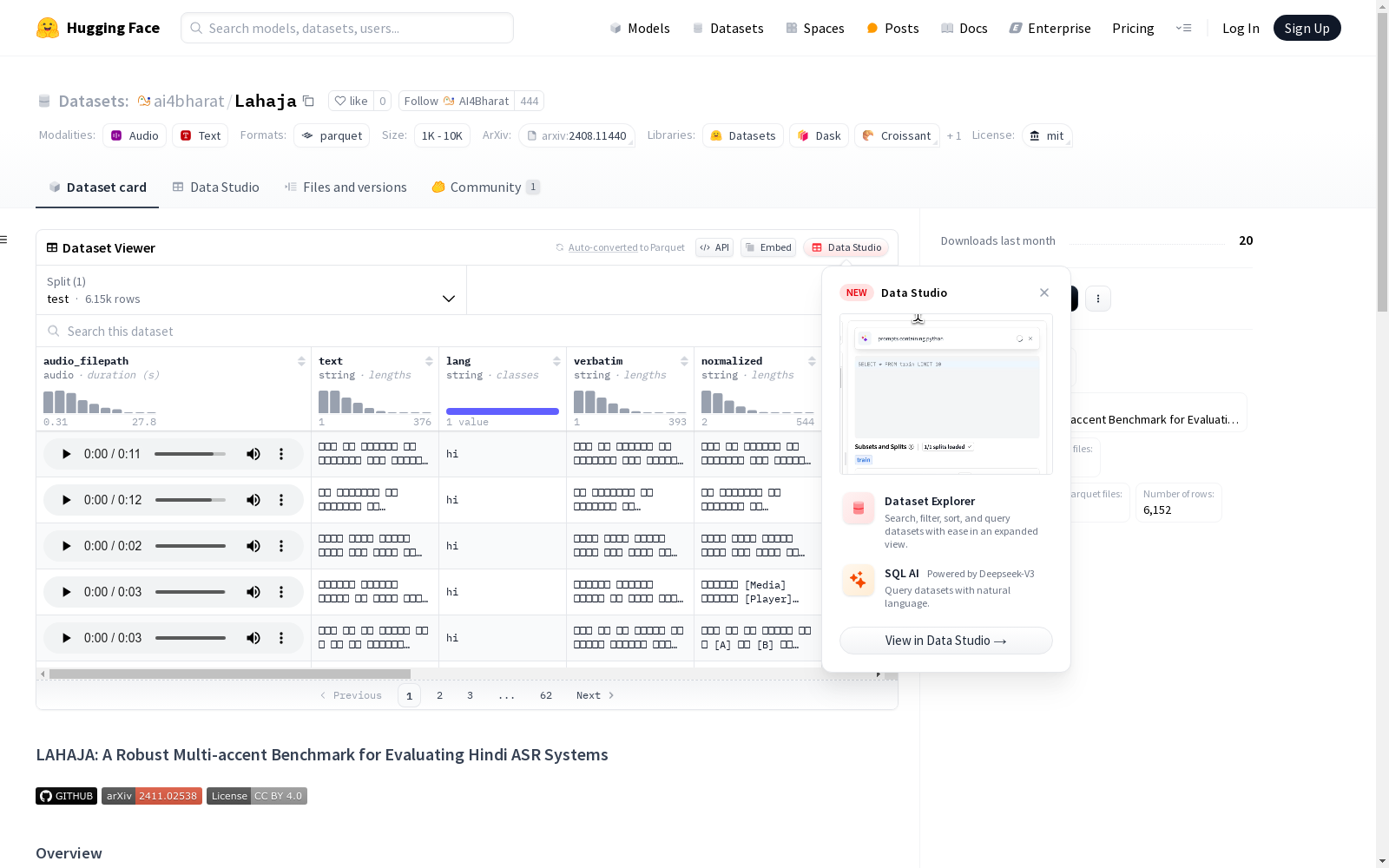Screen dimensions: 1389x868
Task: Close the Data Studio popup
Action: [1044, 293]
